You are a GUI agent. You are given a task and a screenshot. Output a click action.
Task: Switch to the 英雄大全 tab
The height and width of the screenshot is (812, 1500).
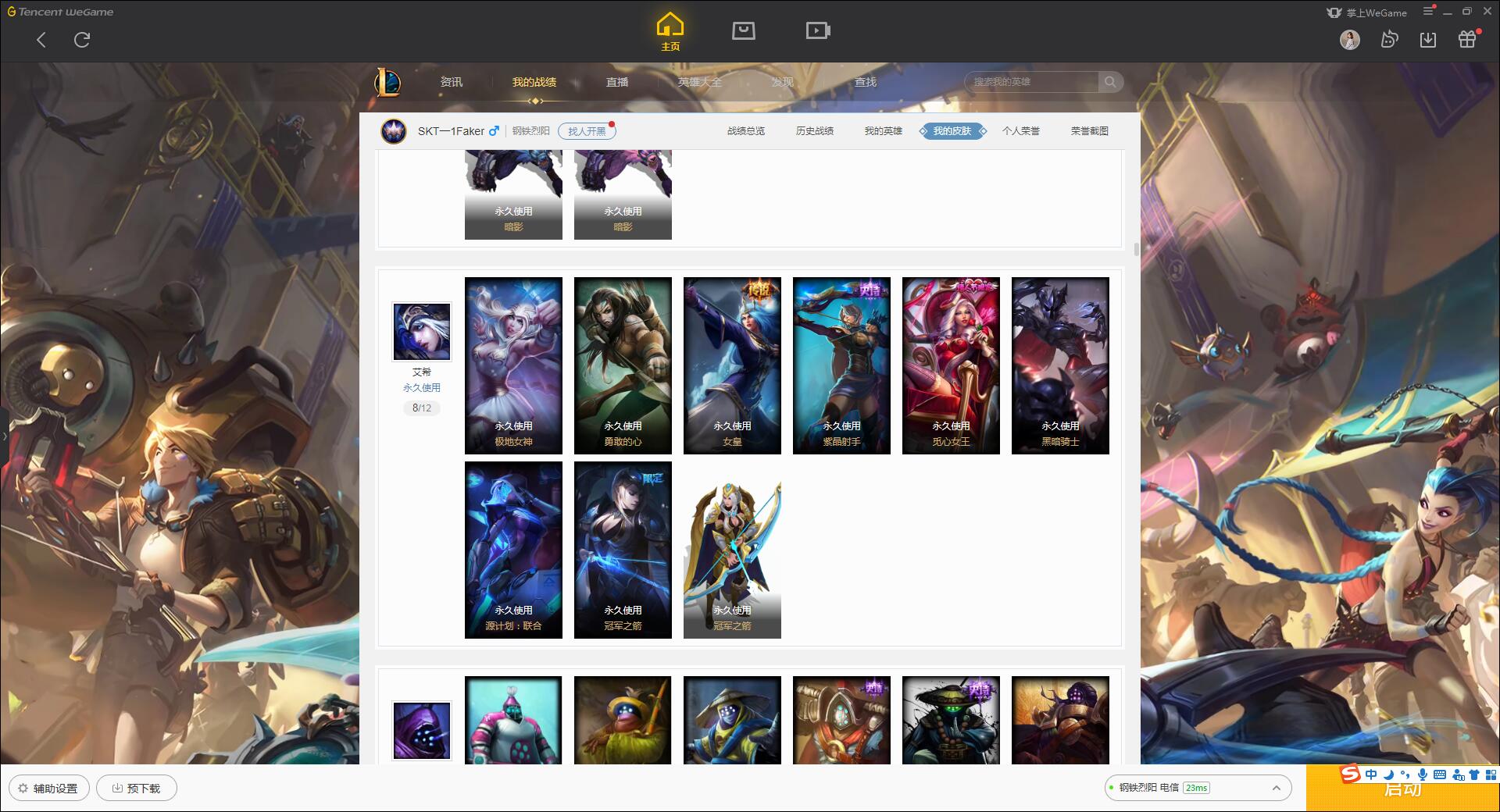pos(700,82)
